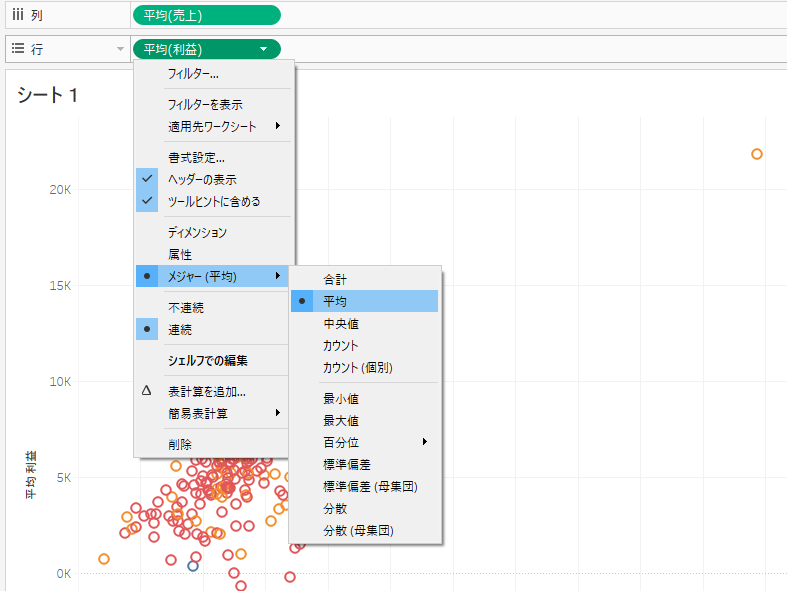Click the delta icon beside 表計算を追加
Viewport: 787px width, 591px height.
coord(147,391)
